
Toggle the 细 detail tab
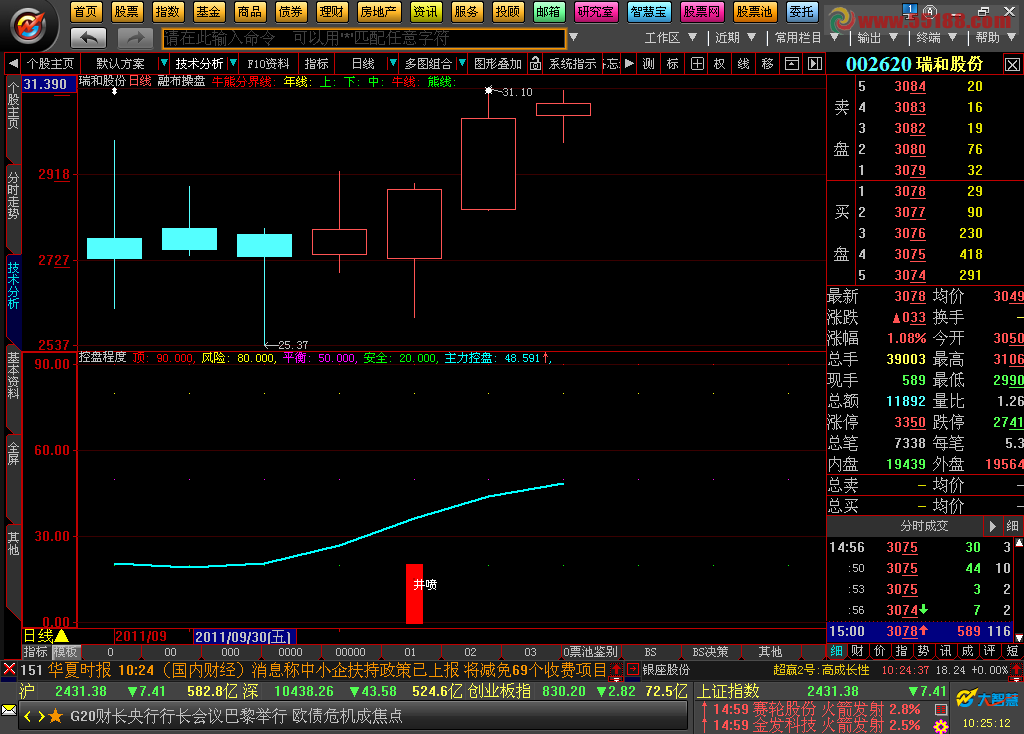click(x=836, y=651)
